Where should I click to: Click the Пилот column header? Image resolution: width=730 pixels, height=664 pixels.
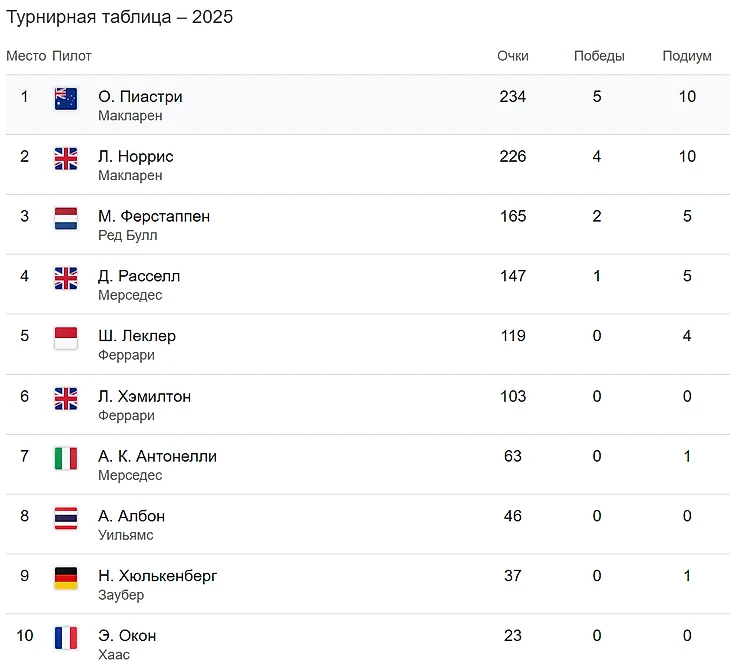tap(72, 56)
